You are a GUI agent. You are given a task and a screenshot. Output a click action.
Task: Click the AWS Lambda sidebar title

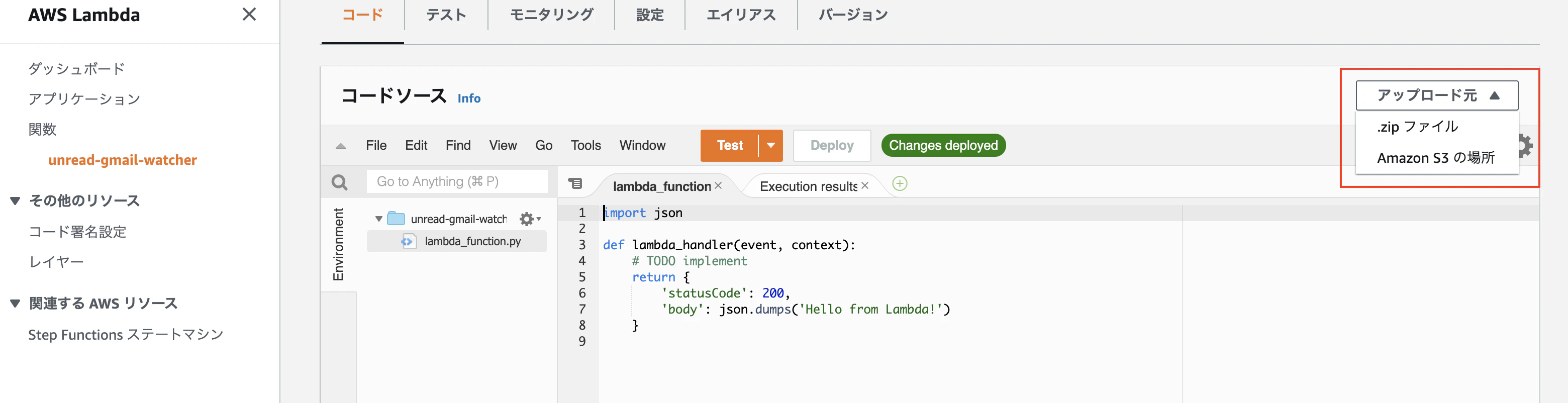pyautogui.click(x=84, y=15)
